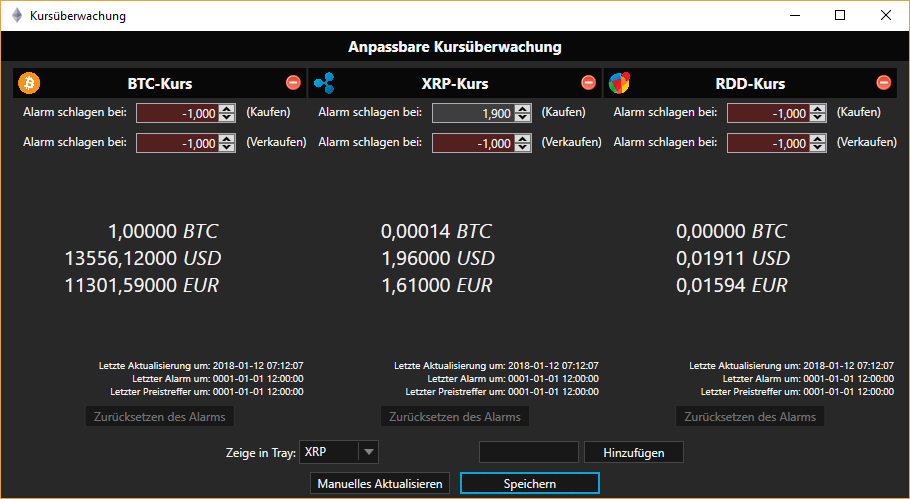Maximize the Kursüberwachung window
The image size is (910, 499).
(840, 16)
